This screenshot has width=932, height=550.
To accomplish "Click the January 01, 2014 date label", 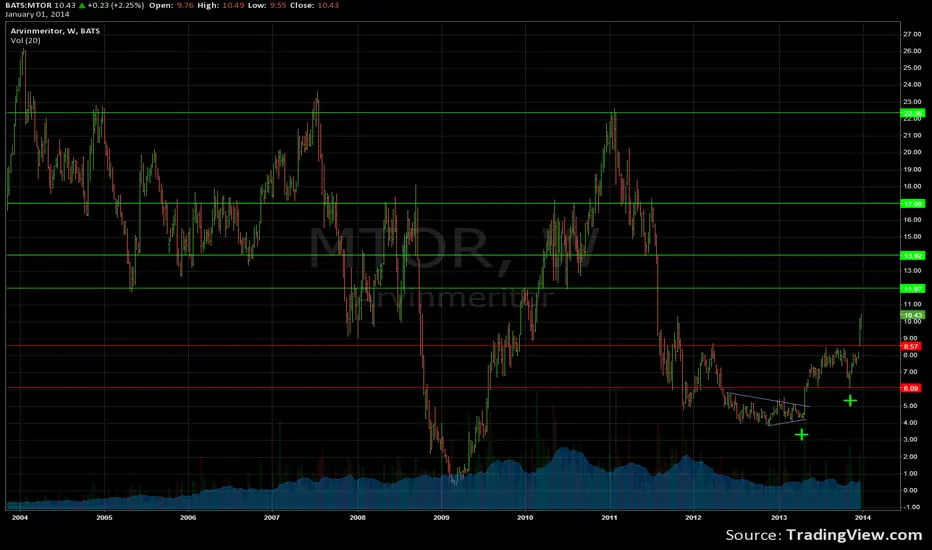I will 37,14.
